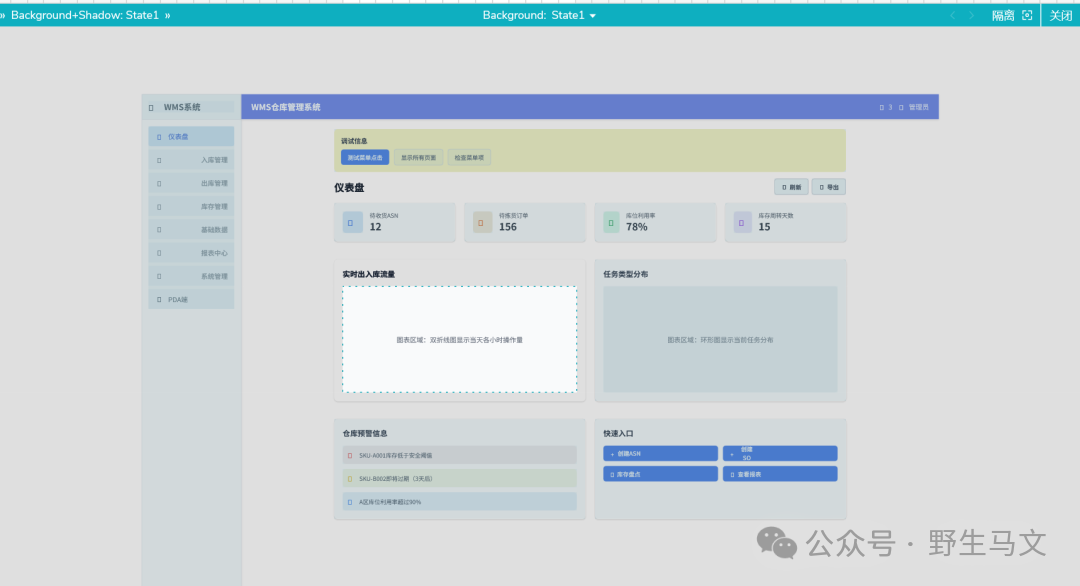Click the 关闭 close button in top bar

(1060, 16)
